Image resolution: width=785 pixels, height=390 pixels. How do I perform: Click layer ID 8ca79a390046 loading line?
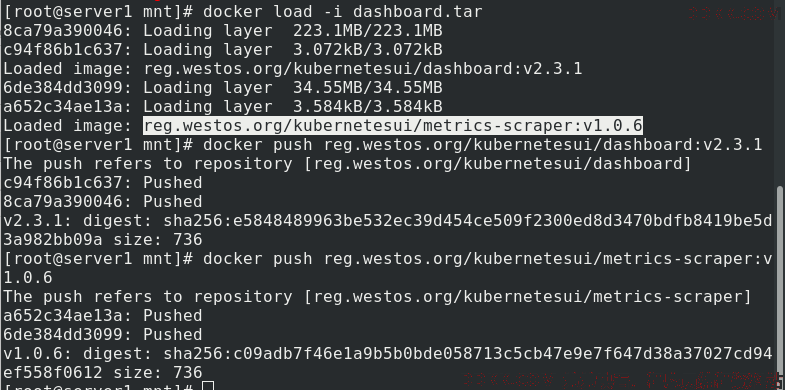(223, 31)
